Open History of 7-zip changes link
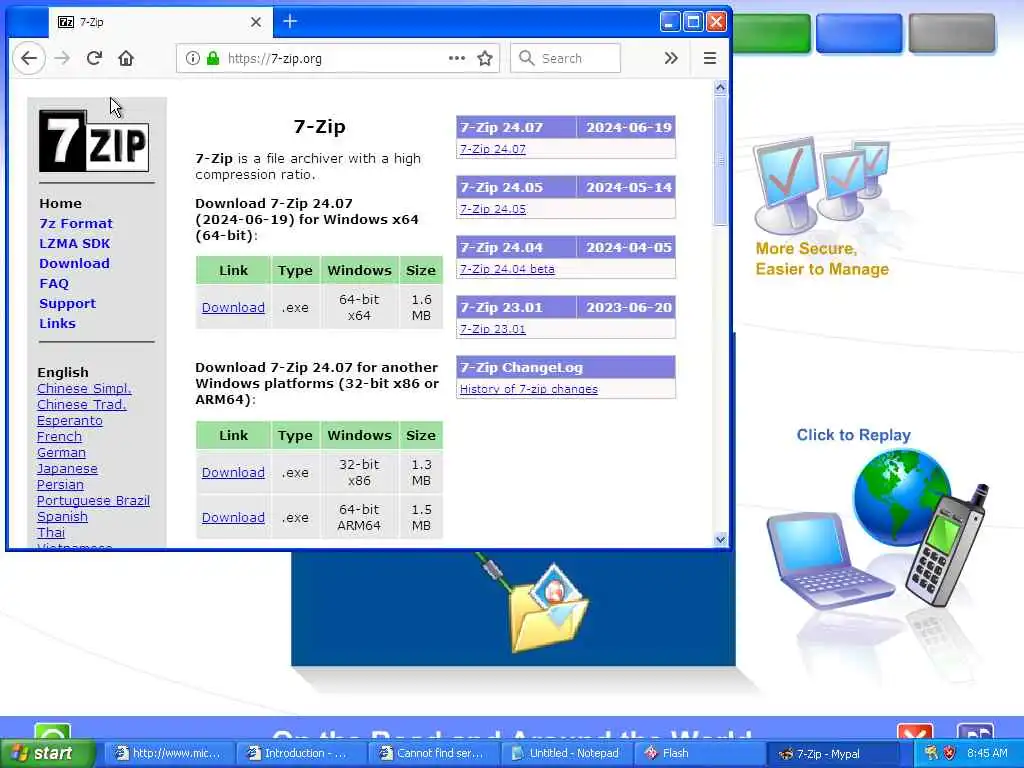Screen dimensions: 1024x768 528,389
